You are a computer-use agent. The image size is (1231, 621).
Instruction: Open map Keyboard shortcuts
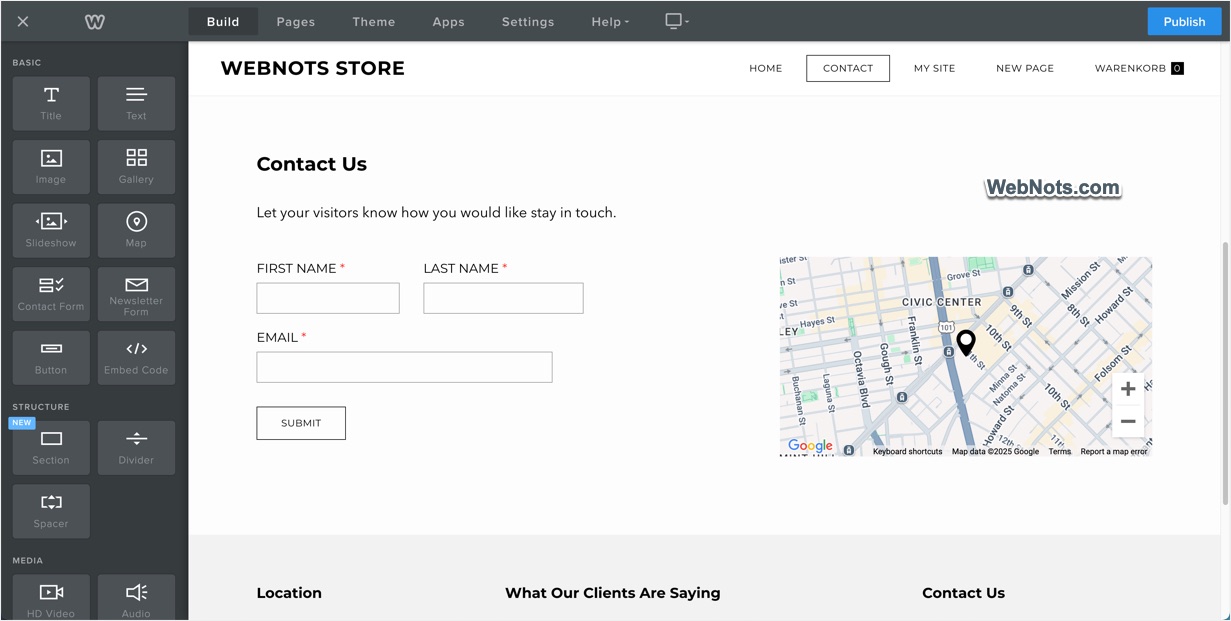click(x=907, y=452)
